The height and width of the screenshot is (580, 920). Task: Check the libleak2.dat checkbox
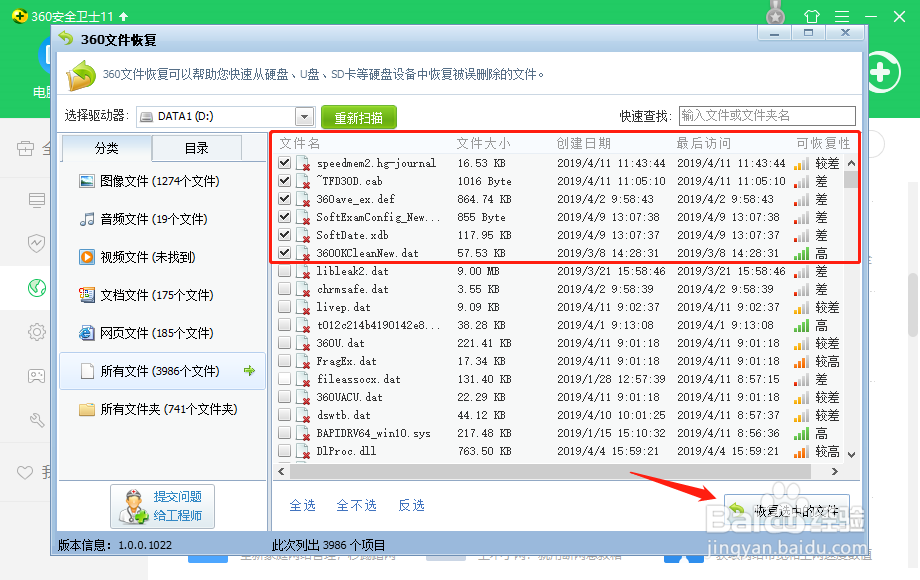[285, 271]
